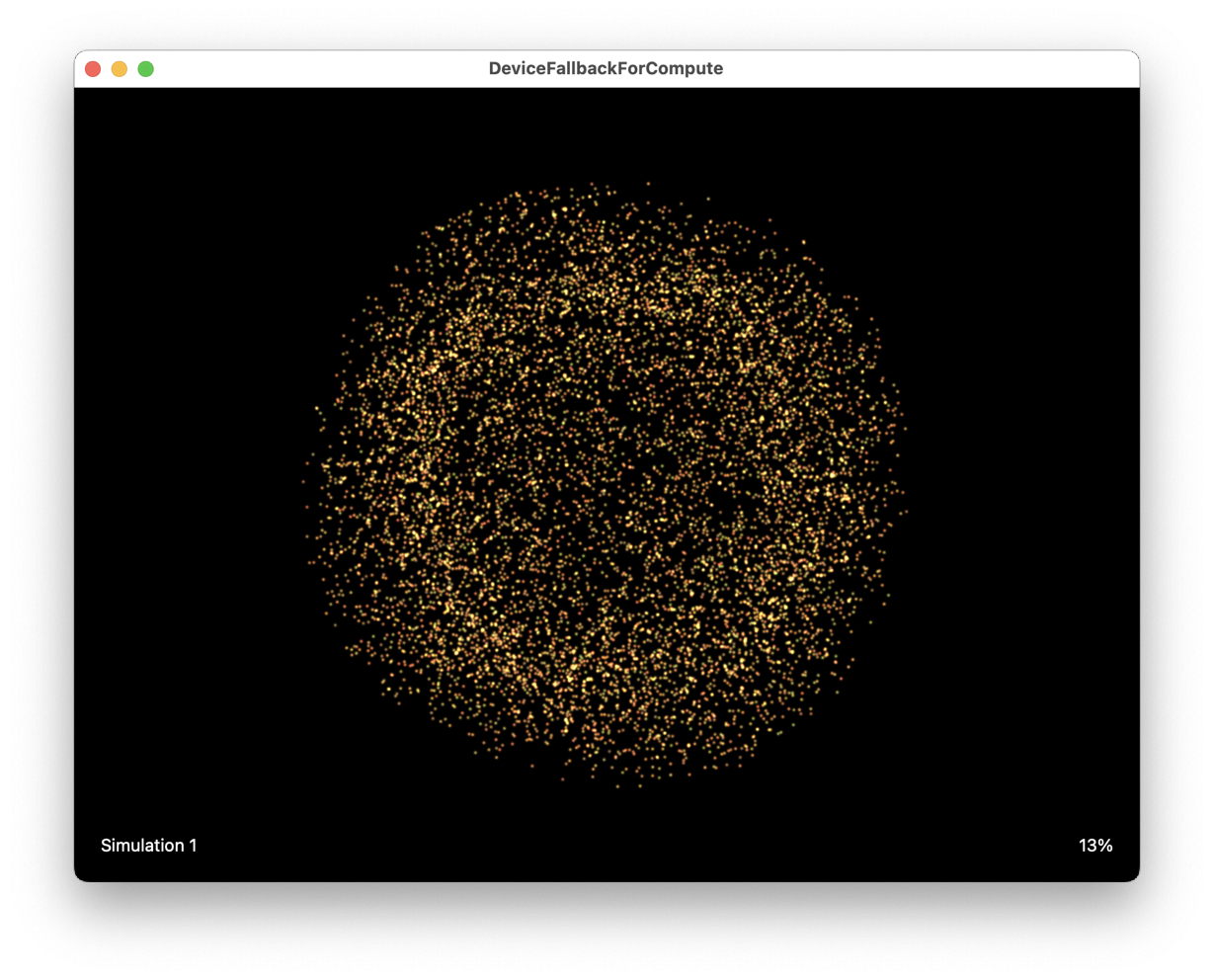
Task: Click the red close window button
Action: pos(92,68)
